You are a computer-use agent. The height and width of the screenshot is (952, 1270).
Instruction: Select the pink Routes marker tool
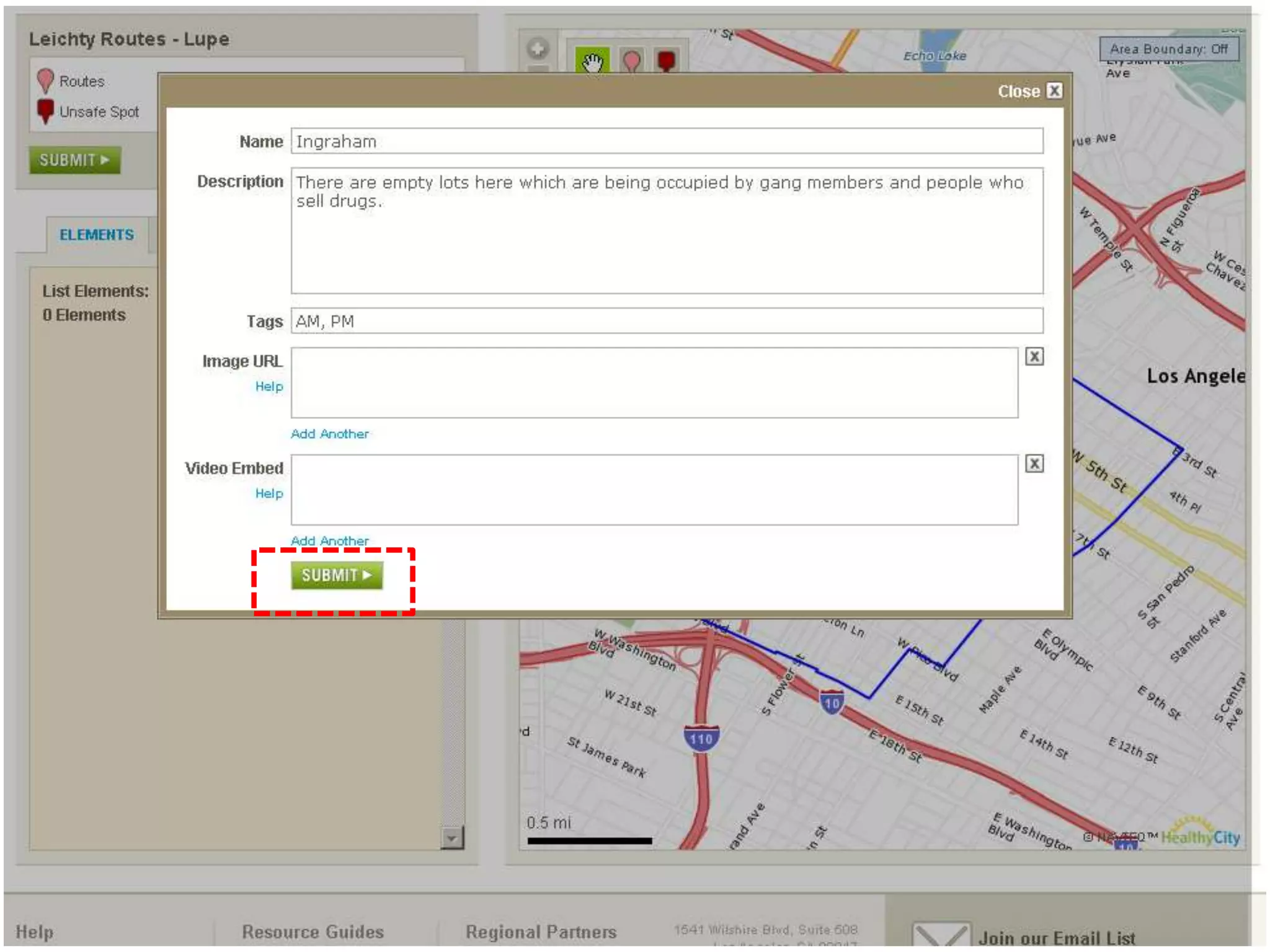coord(631,61)
